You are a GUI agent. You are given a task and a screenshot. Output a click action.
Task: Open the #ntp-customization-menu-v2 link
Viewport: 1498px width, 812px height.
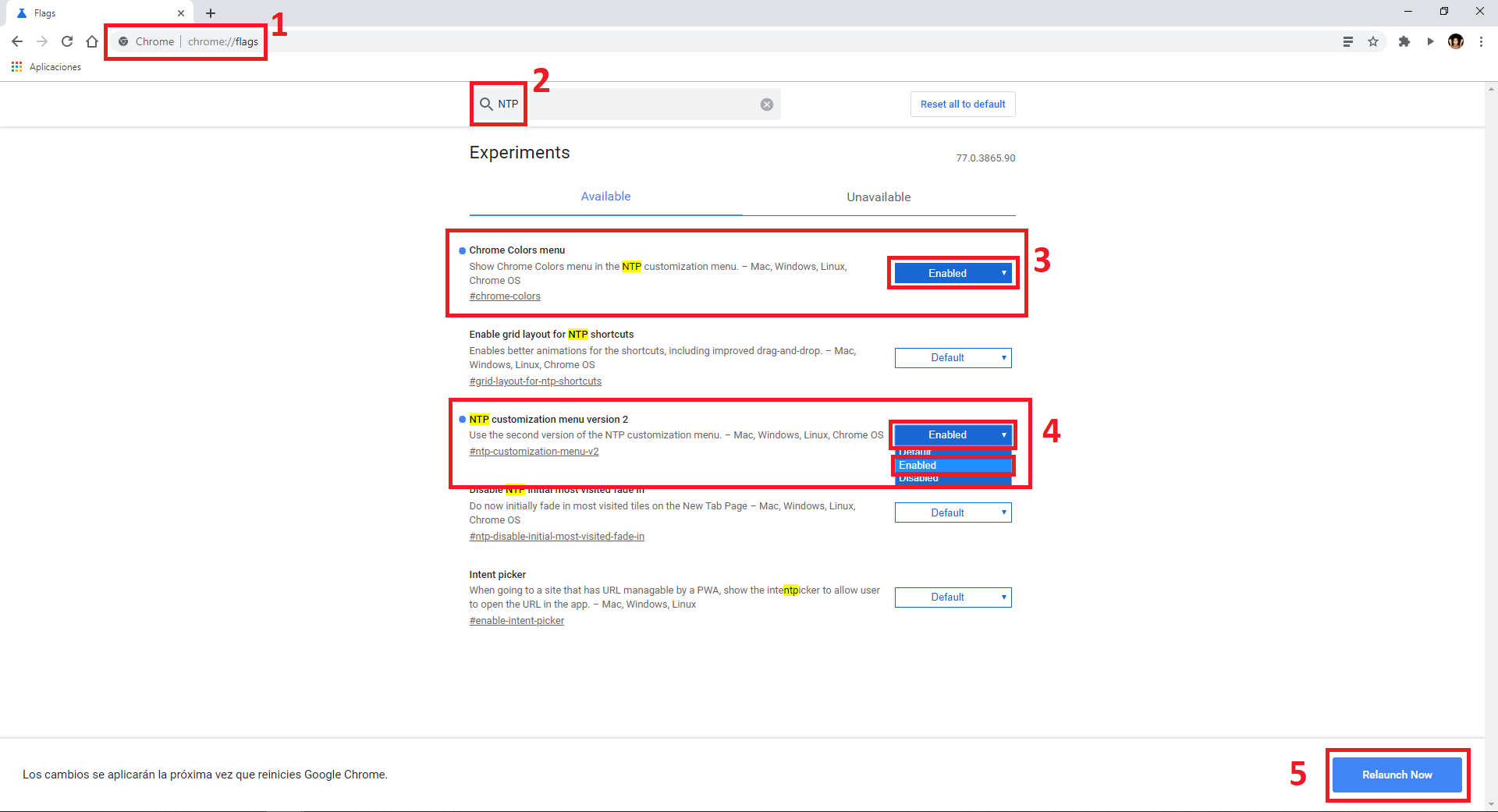[x=534, y=452]
